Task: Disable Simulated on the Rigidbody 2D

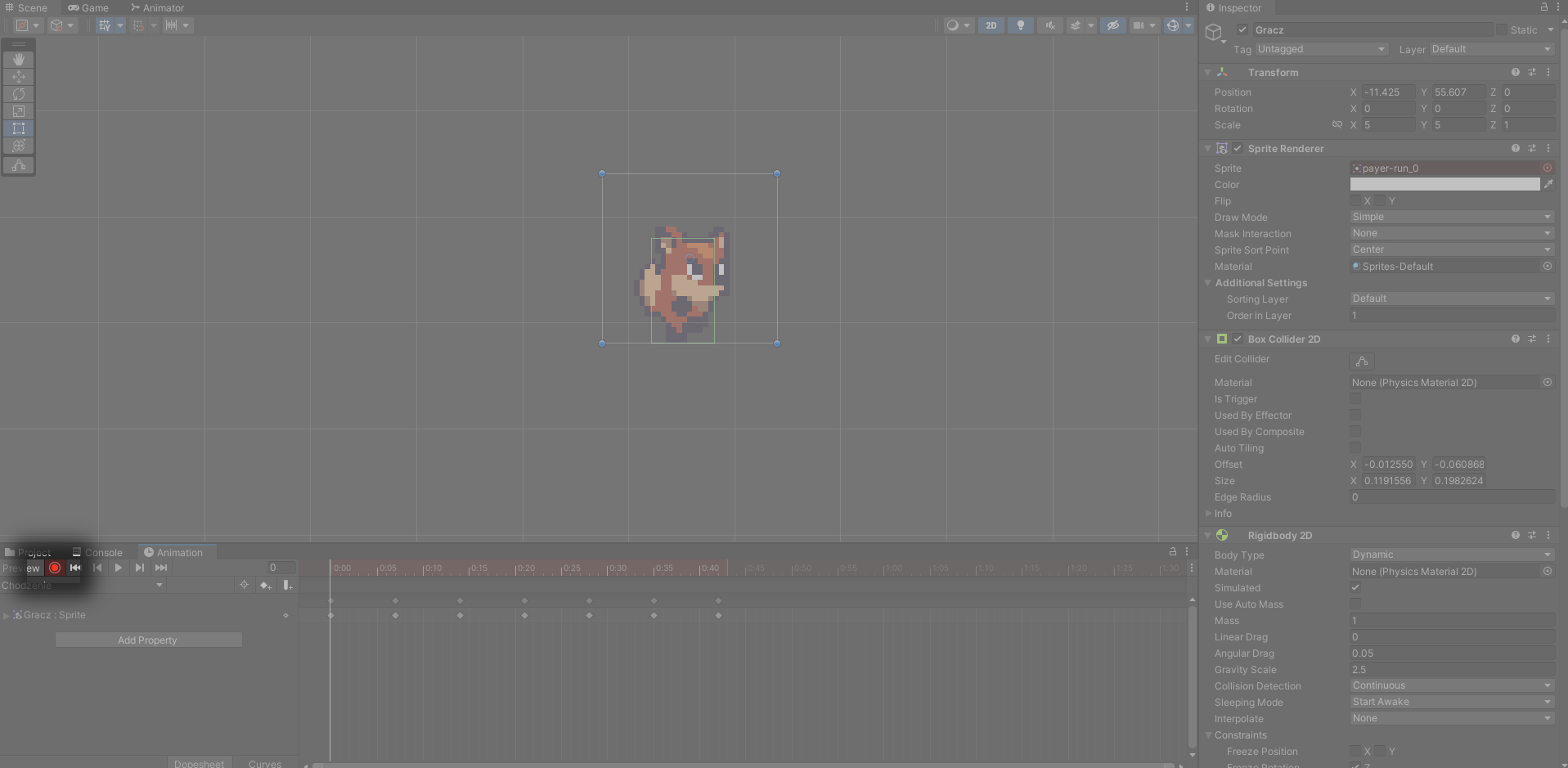Action: 1355,587
